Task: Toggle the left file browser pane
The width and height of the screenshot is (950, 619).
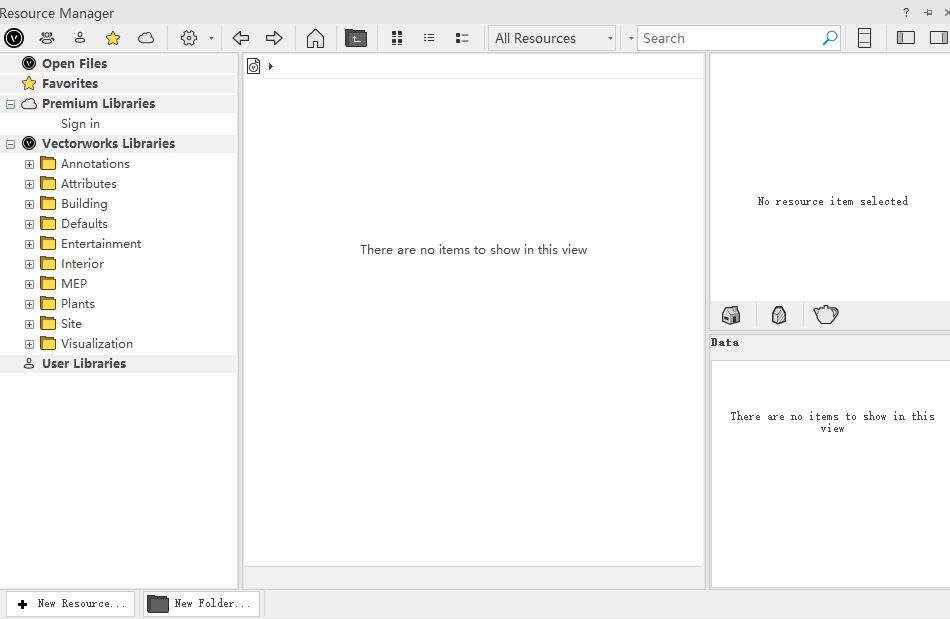Action: (x=906, y=38)
